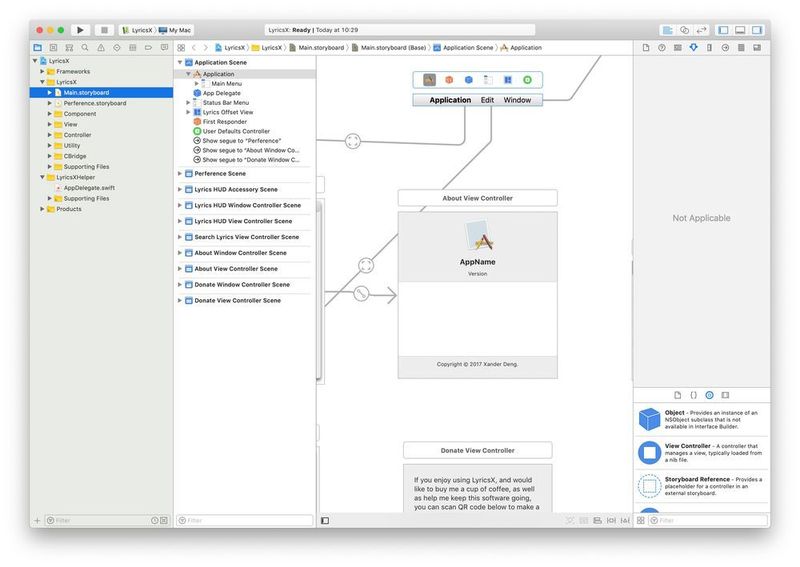Image resolution: width=800 pixels, height=567 pixels.
Task: Collapse the LyricsX project root
Action: tap(35, 61)
